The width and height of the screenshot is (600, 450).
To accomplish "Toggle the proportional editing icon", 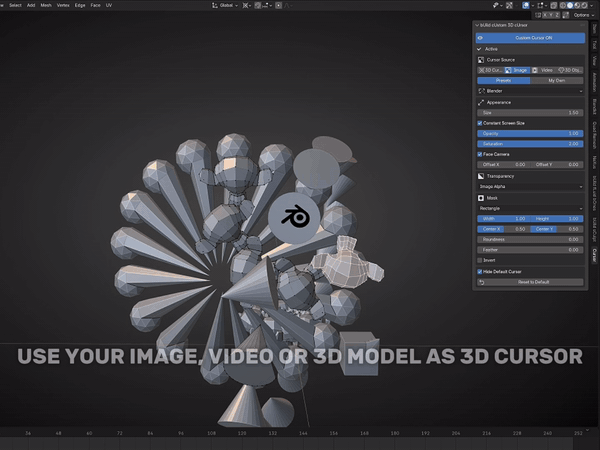I will [x=278, y=5].
